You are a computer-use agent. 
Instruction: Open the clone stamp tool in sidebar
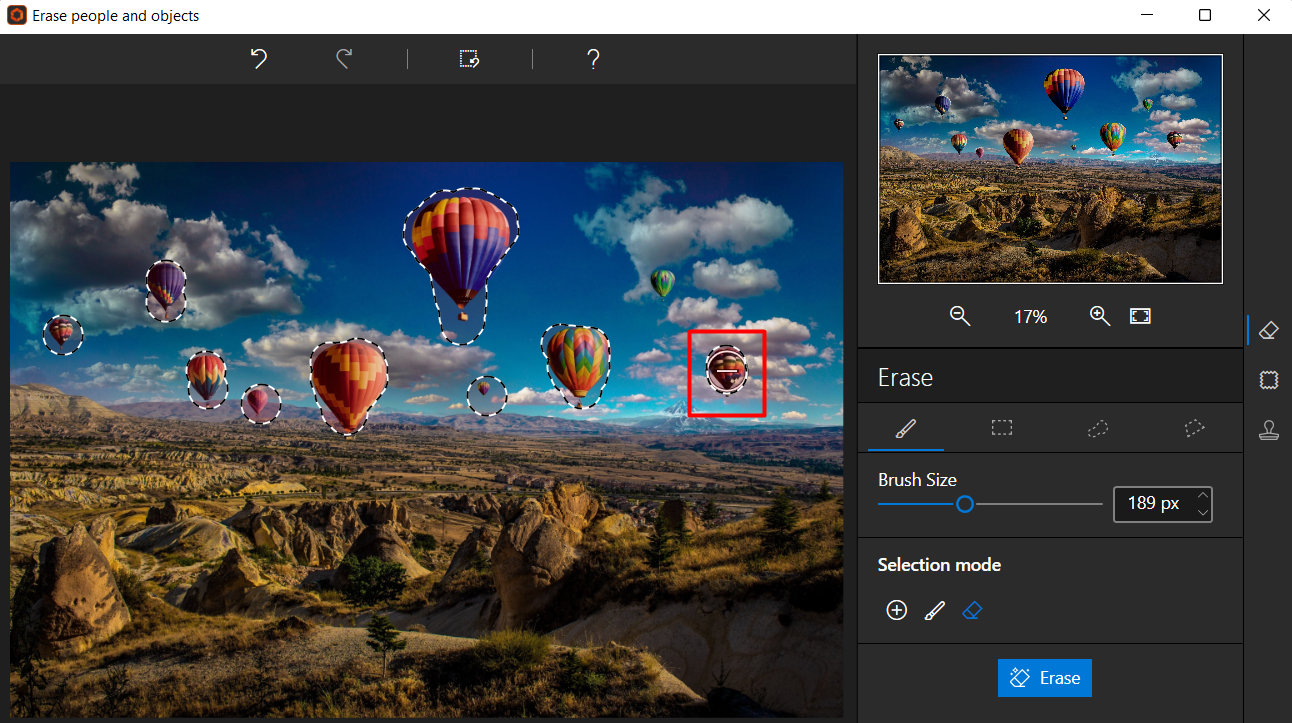point(1269,431)
